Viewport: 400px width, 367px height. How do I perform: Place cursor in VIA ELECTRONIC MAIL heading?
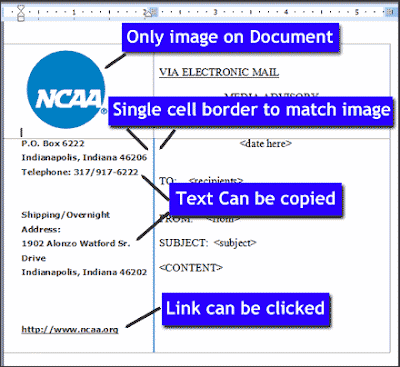219,72
